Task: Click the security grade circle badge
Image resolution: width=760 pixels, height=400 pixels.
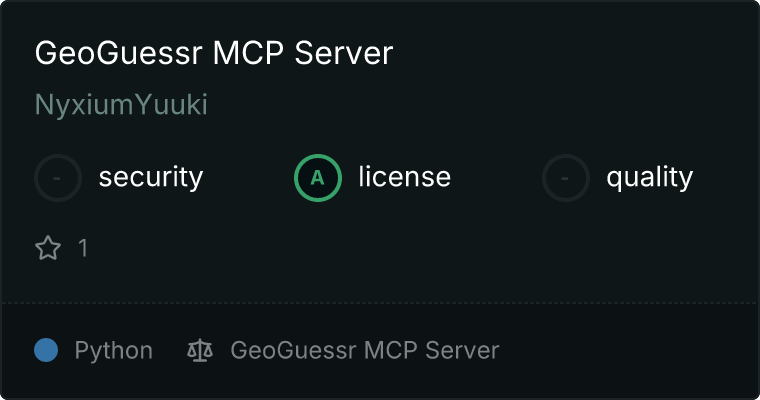Action: 58,178
